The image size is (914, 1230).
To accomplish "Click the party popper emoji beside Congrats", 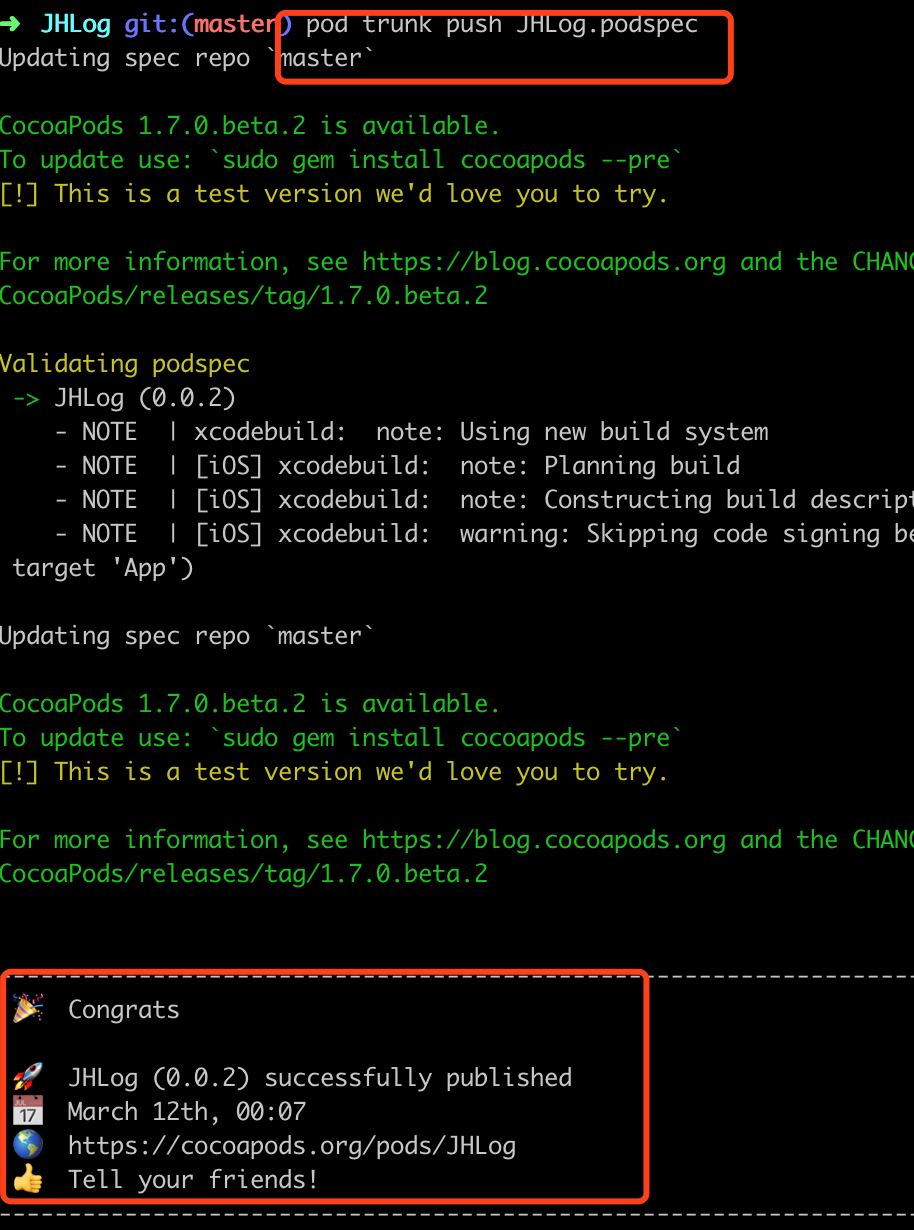I will pyautogui.click(x=27, y=1008).
